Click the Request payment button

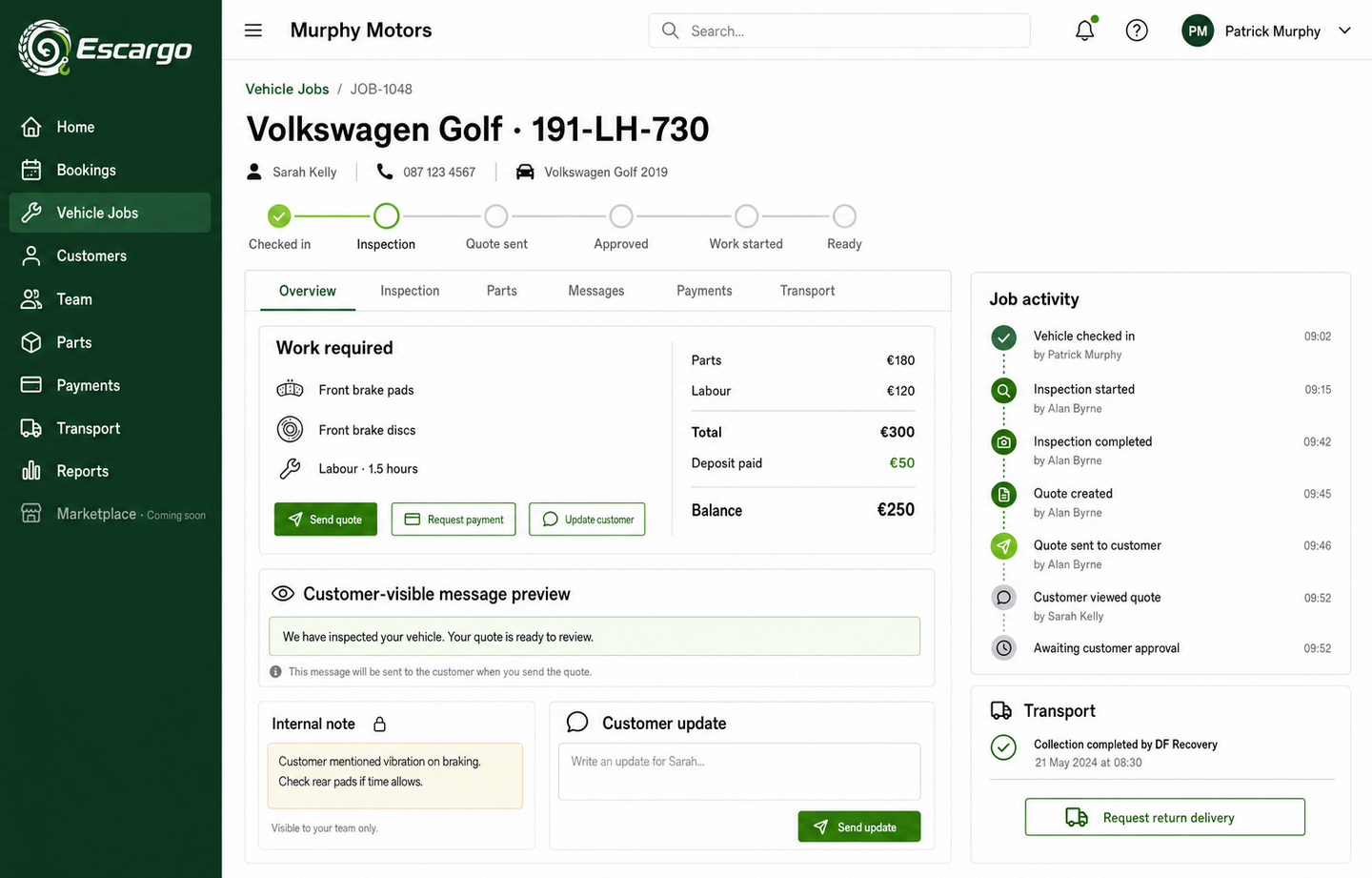point(454,520)
